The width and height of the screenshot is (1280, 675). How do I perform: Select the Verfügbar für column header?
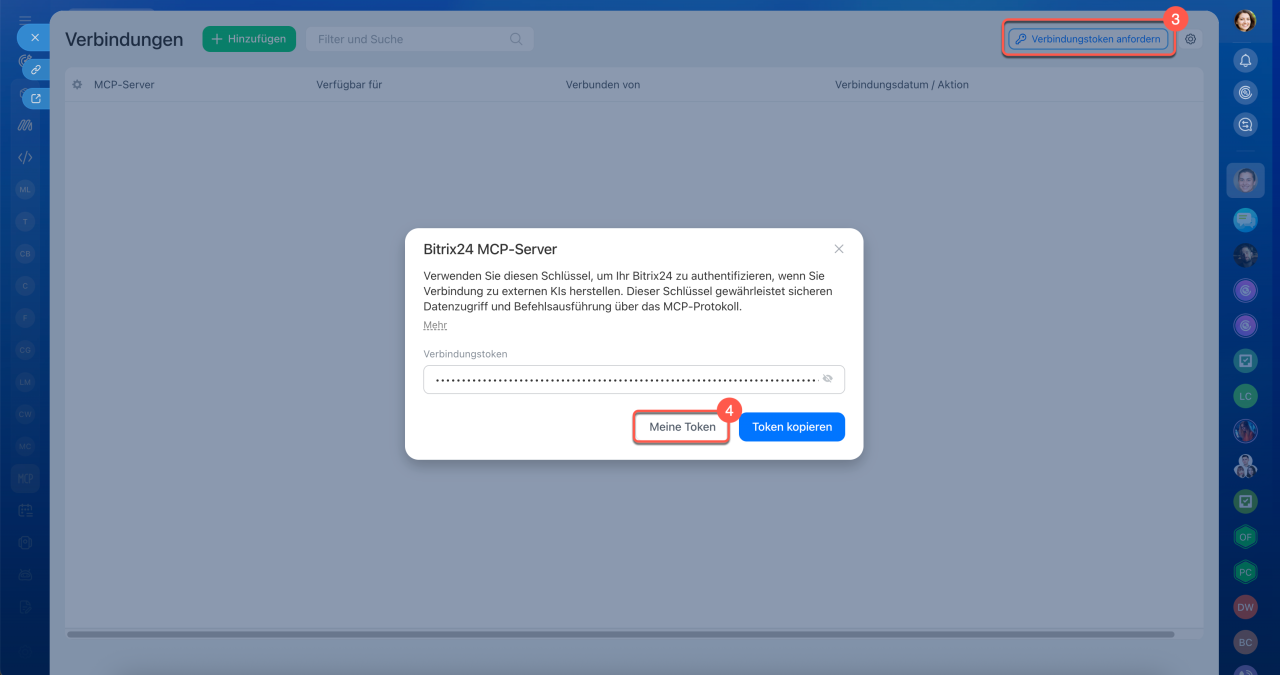(x=349, y=85)
